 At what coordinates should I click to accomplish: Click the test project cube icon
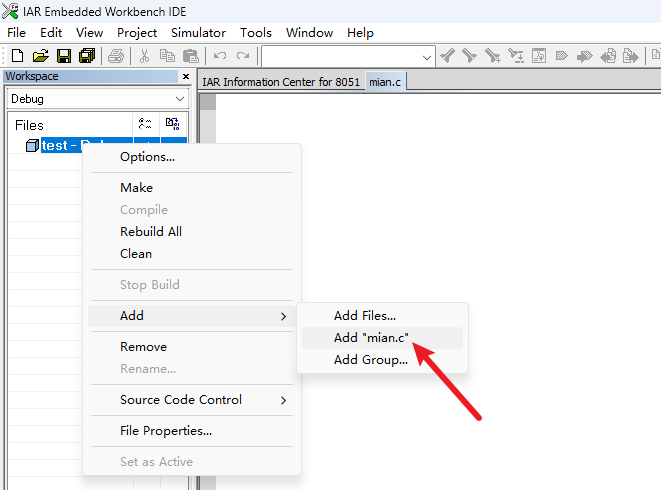tap(32, 145)
